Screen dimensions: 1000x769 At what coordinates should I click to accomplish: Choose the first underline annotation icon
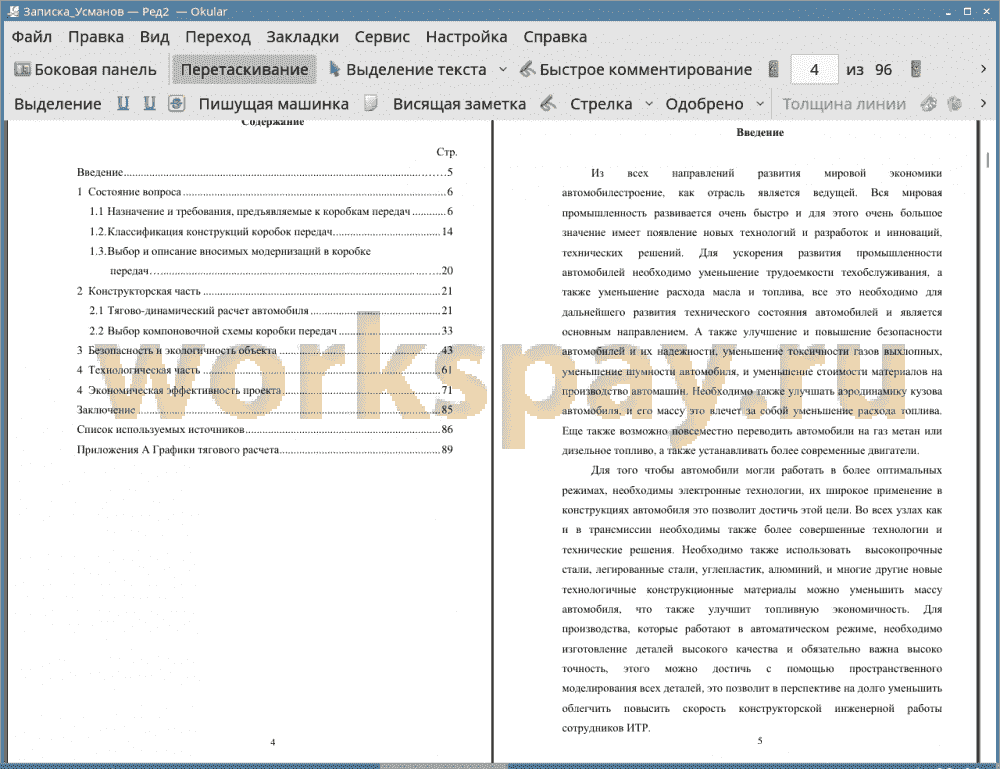123,103
